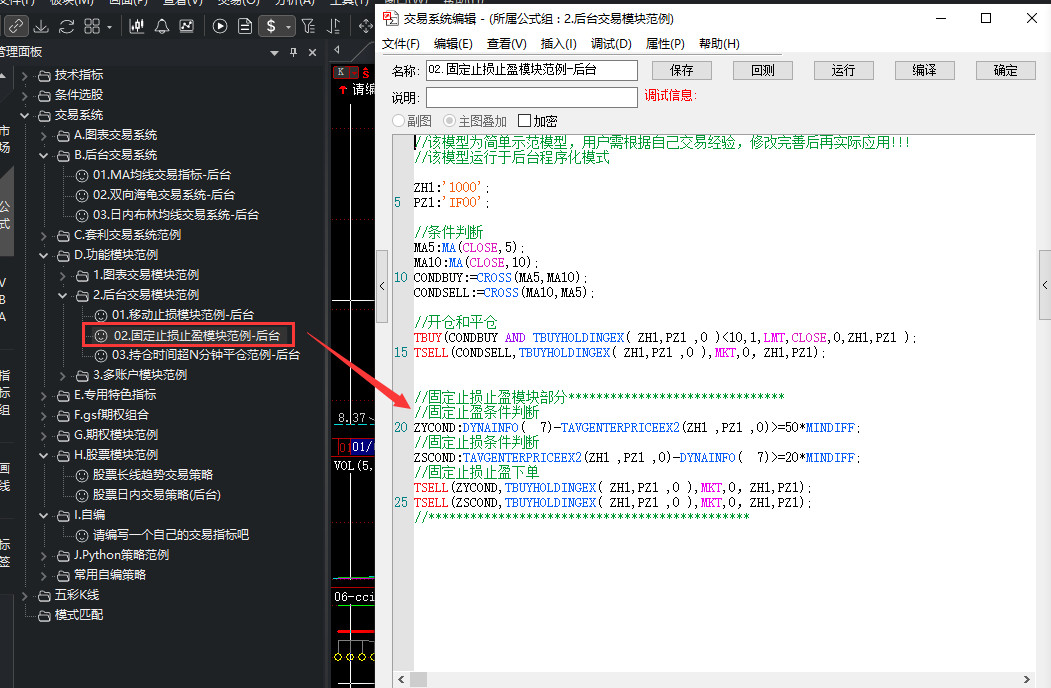The width and height of the screenshot is (1051, 688).
Task: Toggle the link chain icon in toolbar
Action: [x=15, y=26]
